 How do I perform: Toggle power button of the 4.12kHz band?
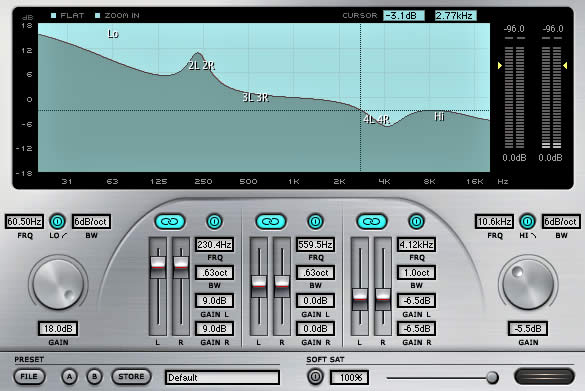416,222
